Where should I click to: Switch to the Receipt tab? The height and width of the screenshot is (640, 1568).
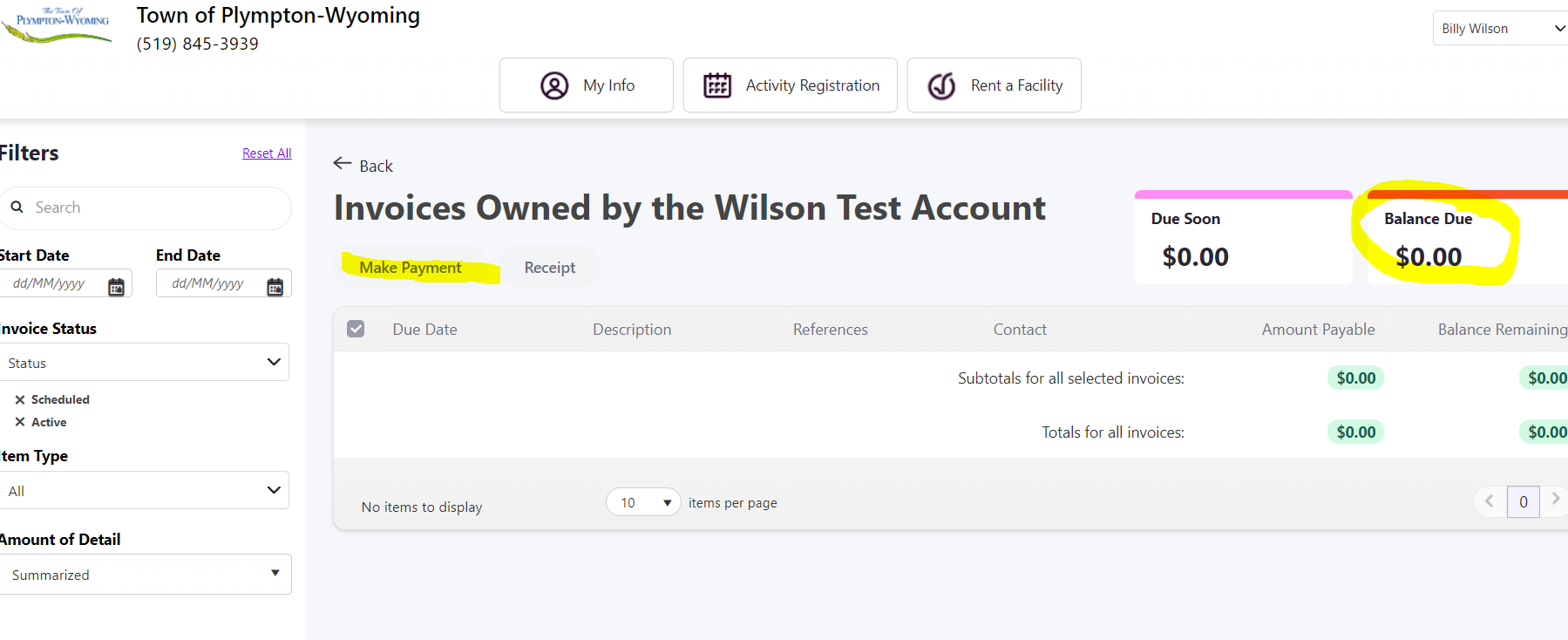[549, 268]
